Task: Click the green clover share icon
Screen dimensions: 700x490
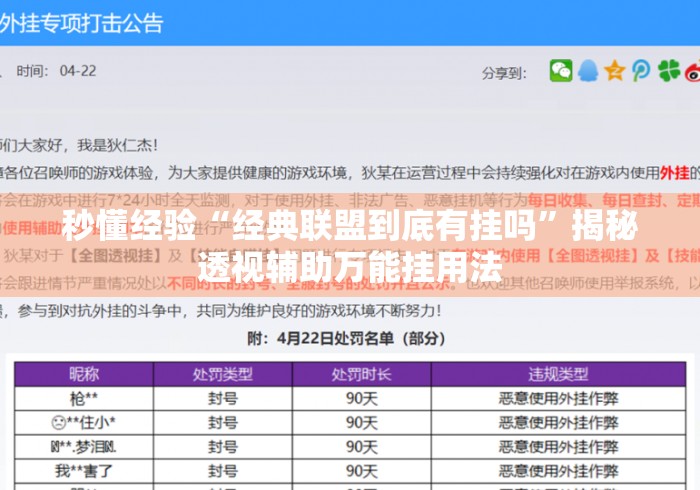Action: click(x=668, y=71)
